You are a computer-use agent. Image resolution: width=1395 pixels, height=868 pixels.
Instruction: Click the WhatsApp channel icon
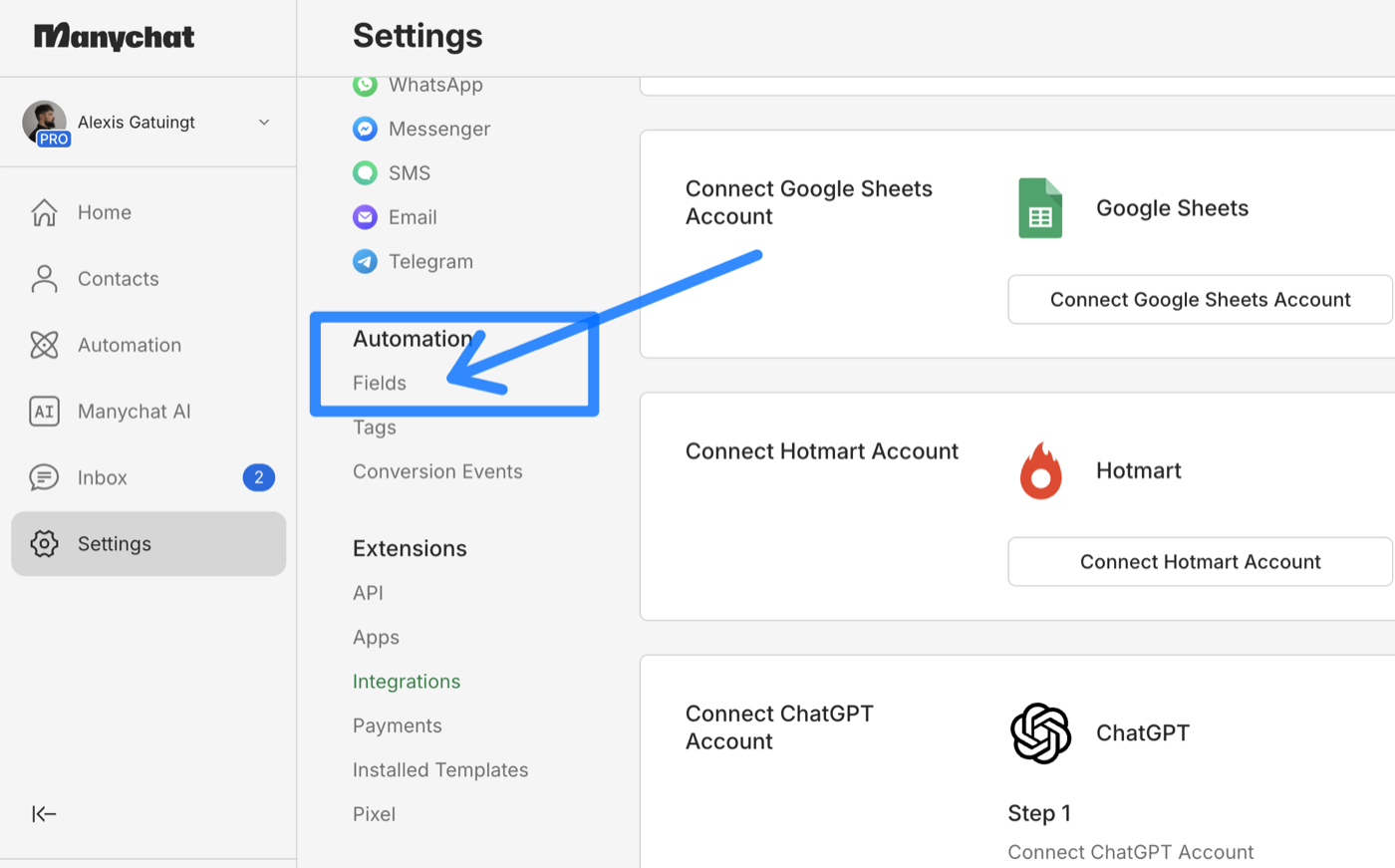point(366,85)
